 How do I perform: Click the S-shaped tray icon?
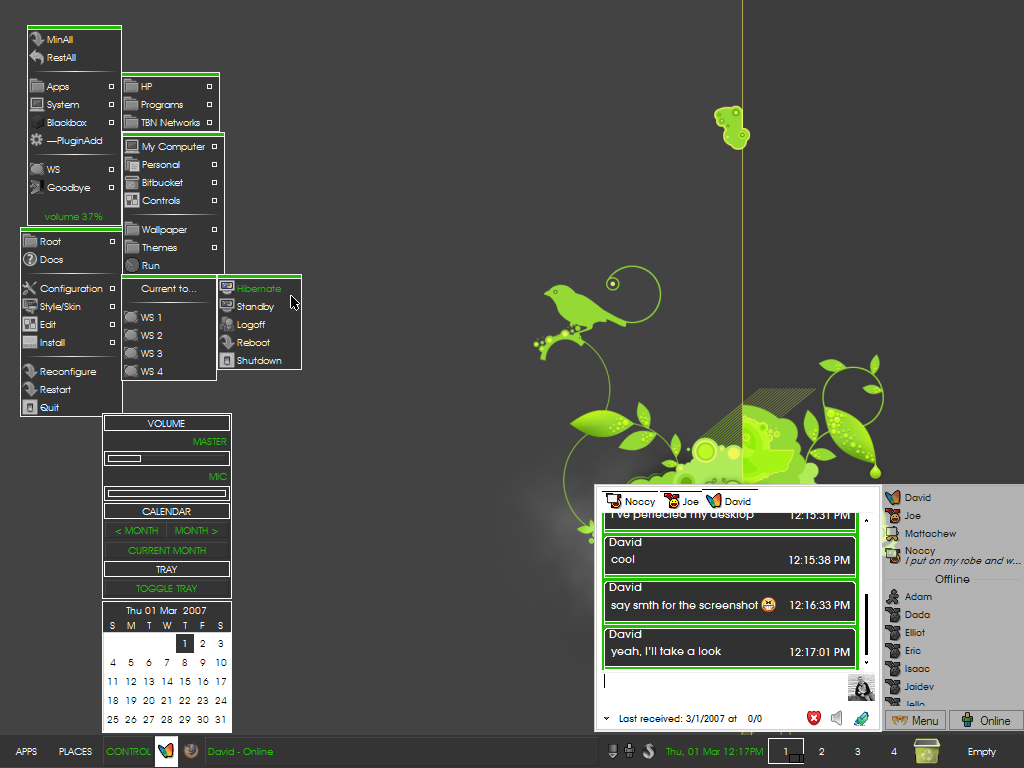point(648,751)
